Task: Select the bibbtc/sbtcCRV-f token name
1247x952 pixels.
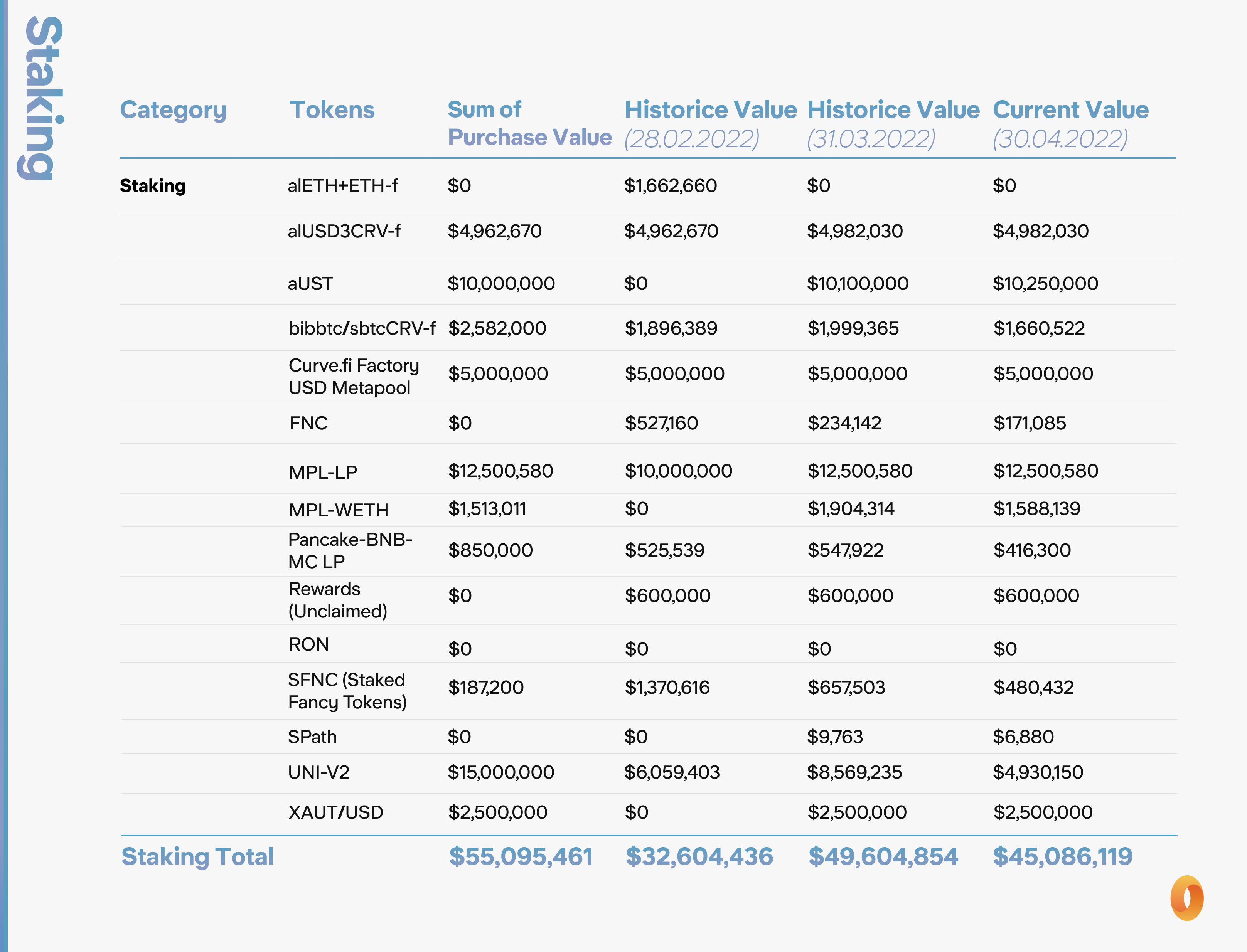Action: coord(362,328)
